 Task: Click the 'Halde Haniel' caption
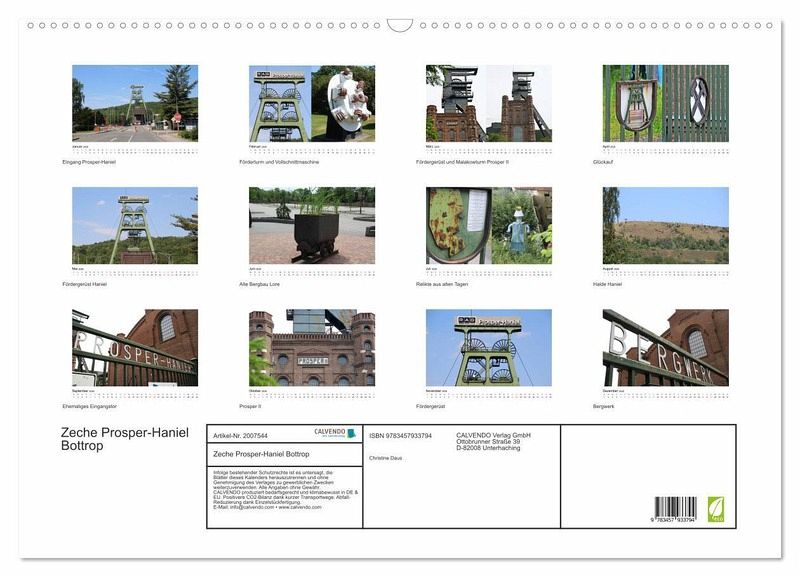[607, 284]
